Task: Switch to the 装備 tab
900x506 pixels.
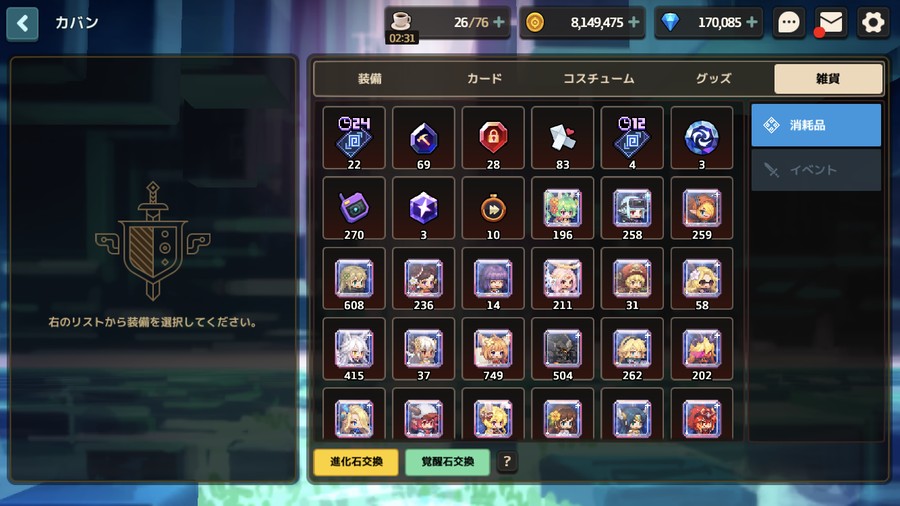Action: tap(370, 79)
